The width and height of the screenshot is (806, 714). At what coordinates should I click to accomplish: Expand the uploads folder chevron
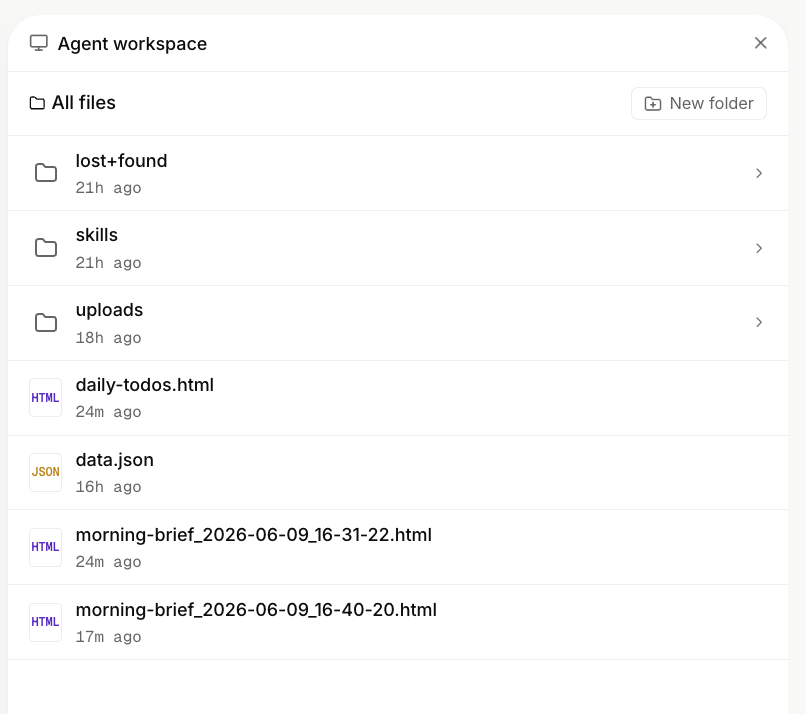pyautogui.click(x=759, y=322)
